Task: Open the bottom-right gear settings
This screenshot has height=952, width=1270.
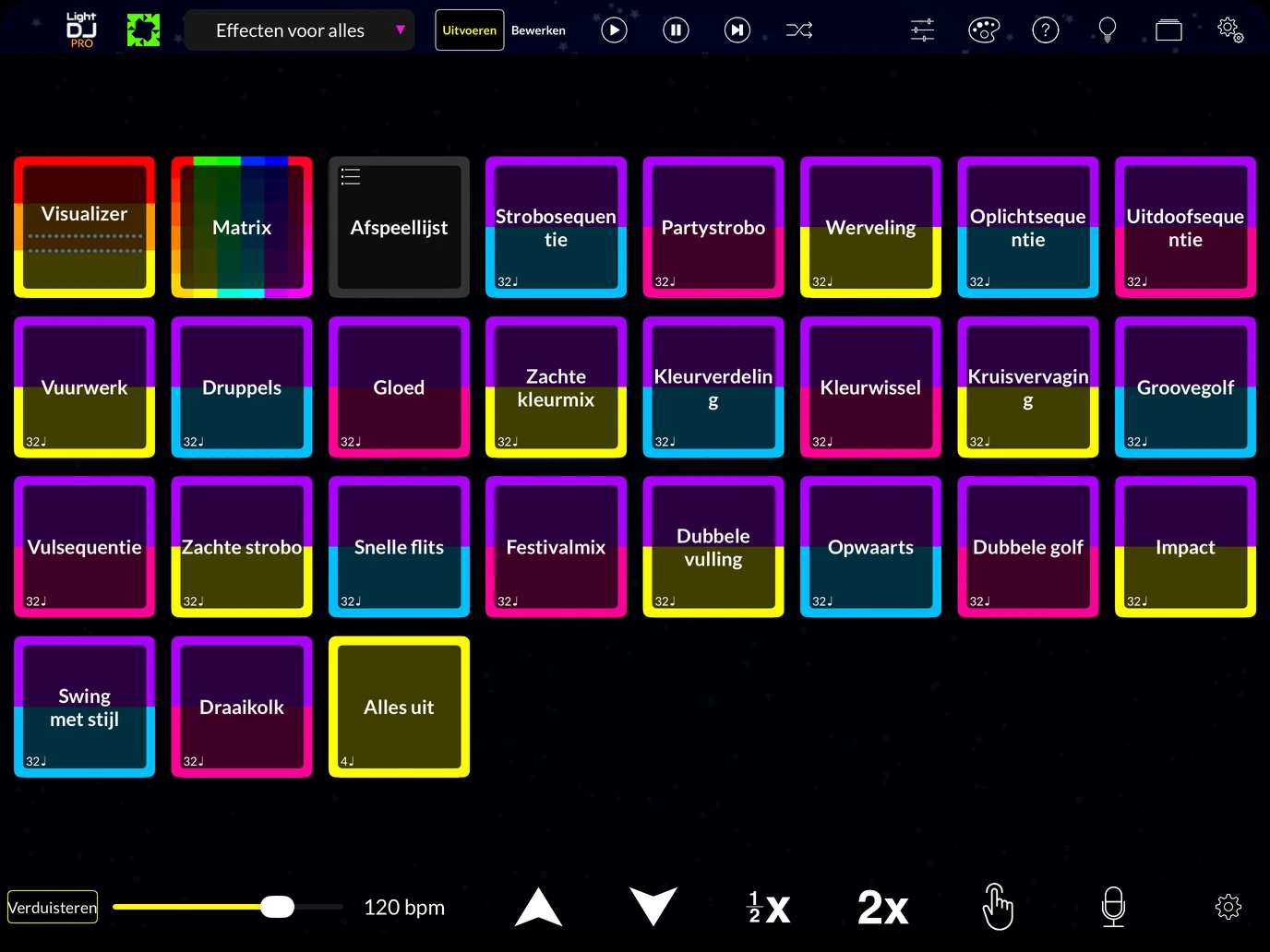Action: 1228,907
